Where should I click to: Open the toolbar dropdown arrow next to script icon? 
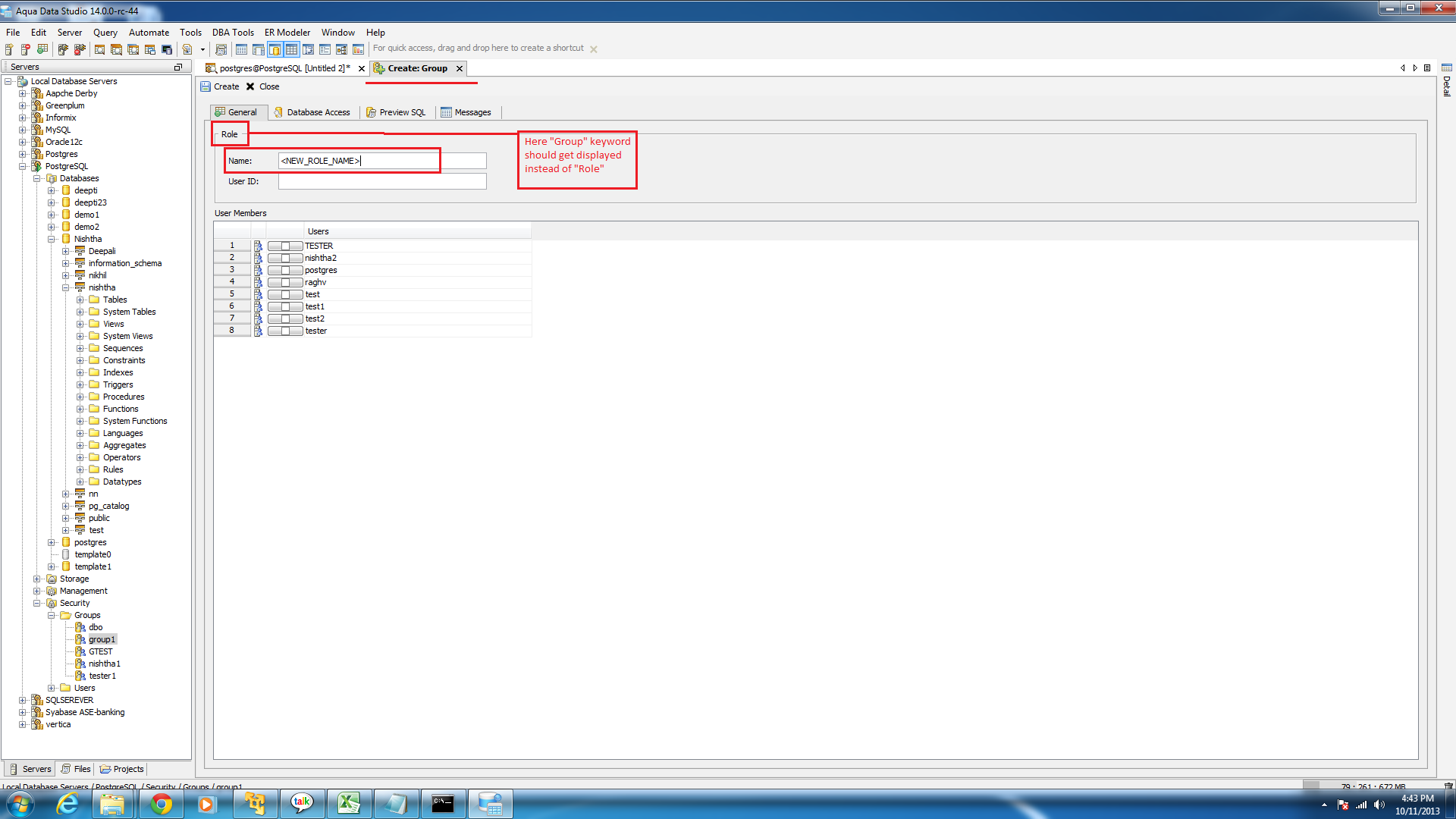[202, 49]
